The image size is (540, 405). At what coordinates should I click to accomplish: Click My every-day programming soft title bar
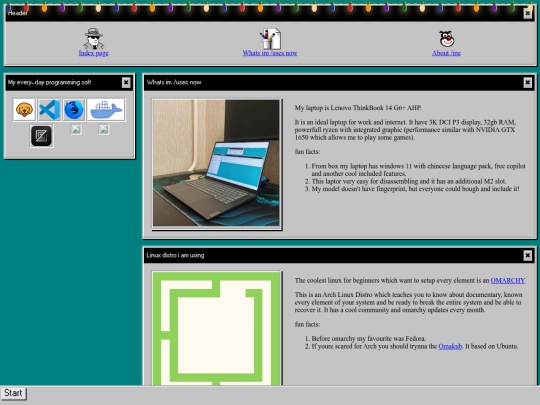pos(69,83)
